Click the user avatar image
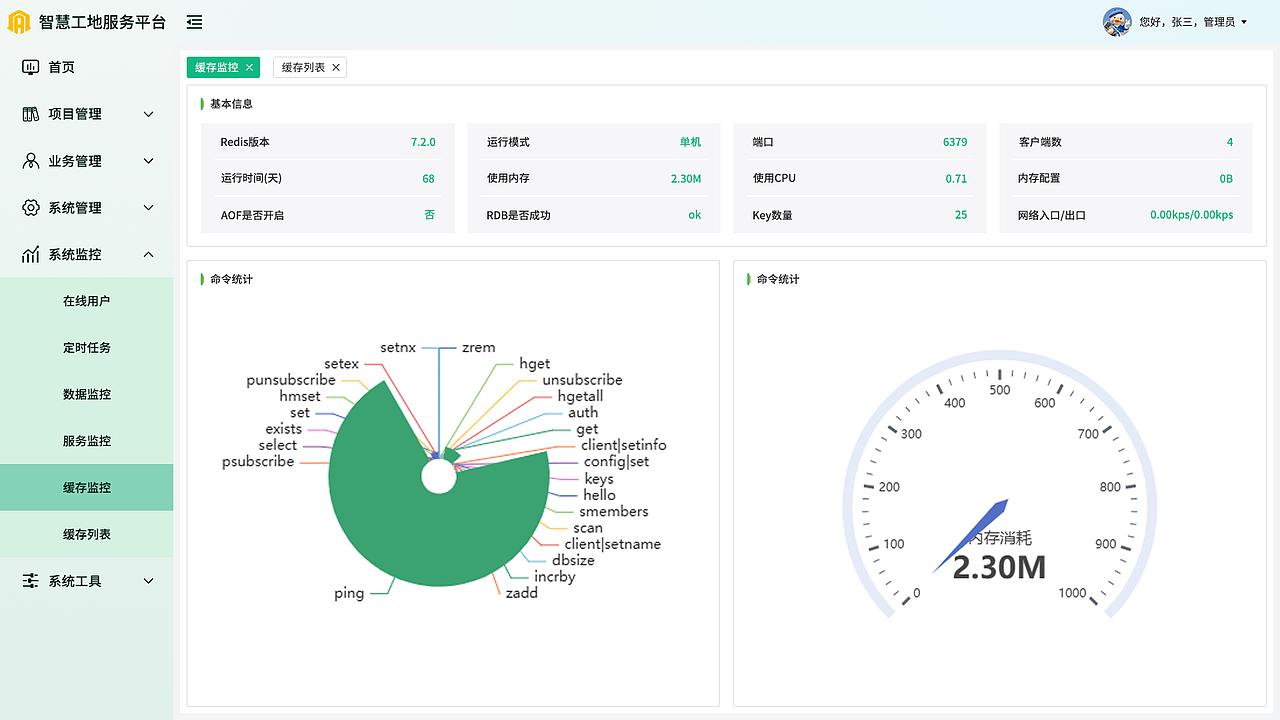 click(1117, 21)
